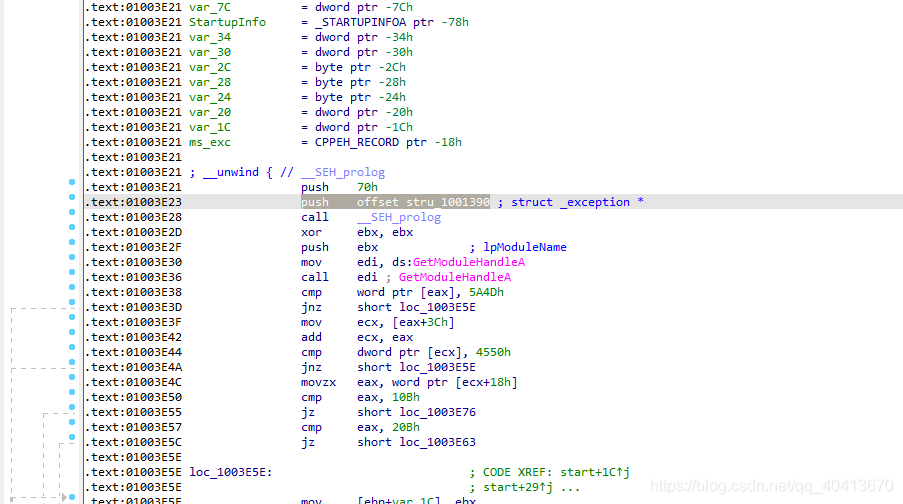Toggle breakpoint dot at address 01003E36
Image resolution: width=903 pixels, height=504 pixels.
pos(72,272)
